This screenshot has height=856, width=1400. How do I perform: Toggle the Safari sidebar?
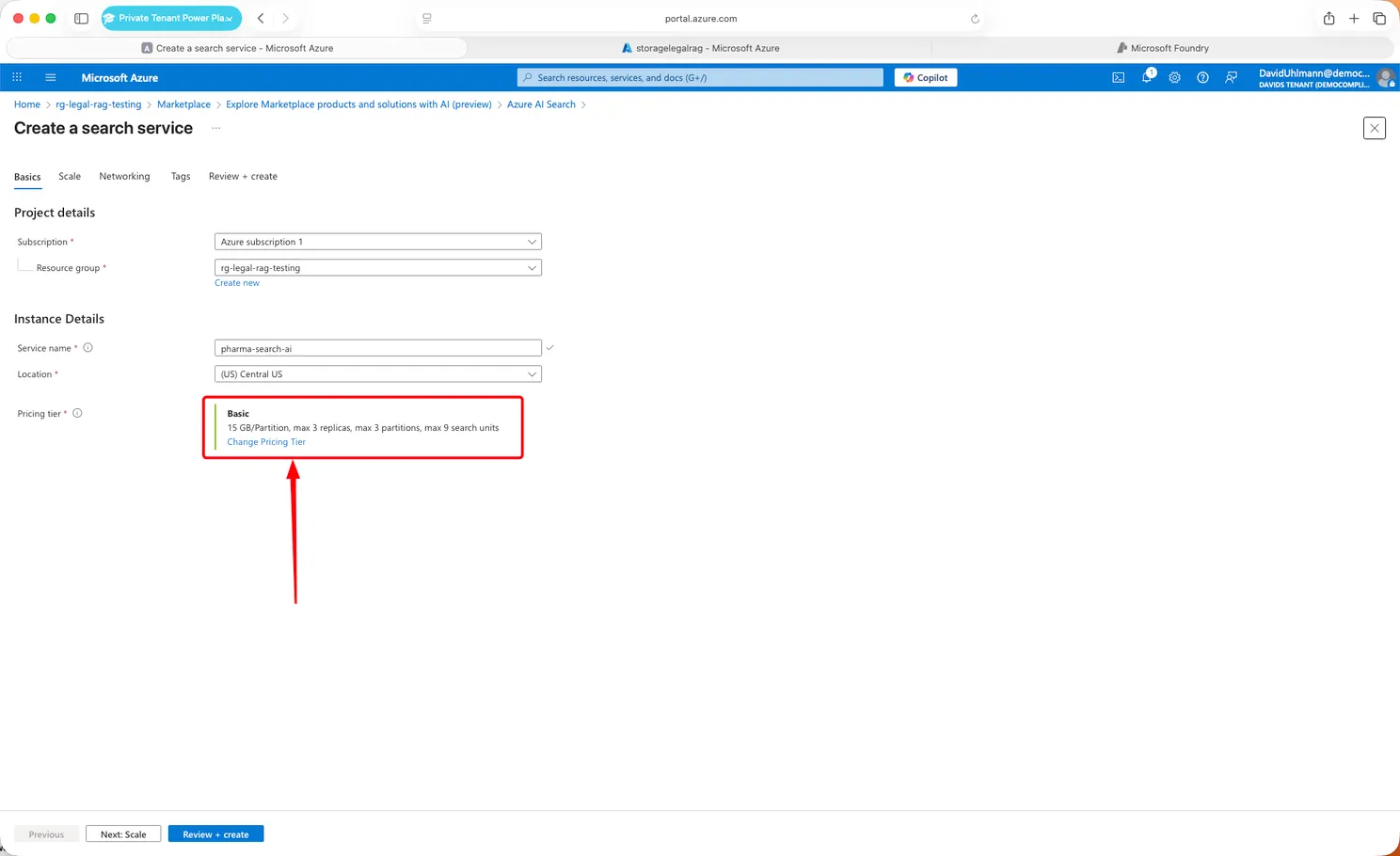click(81, 18)
